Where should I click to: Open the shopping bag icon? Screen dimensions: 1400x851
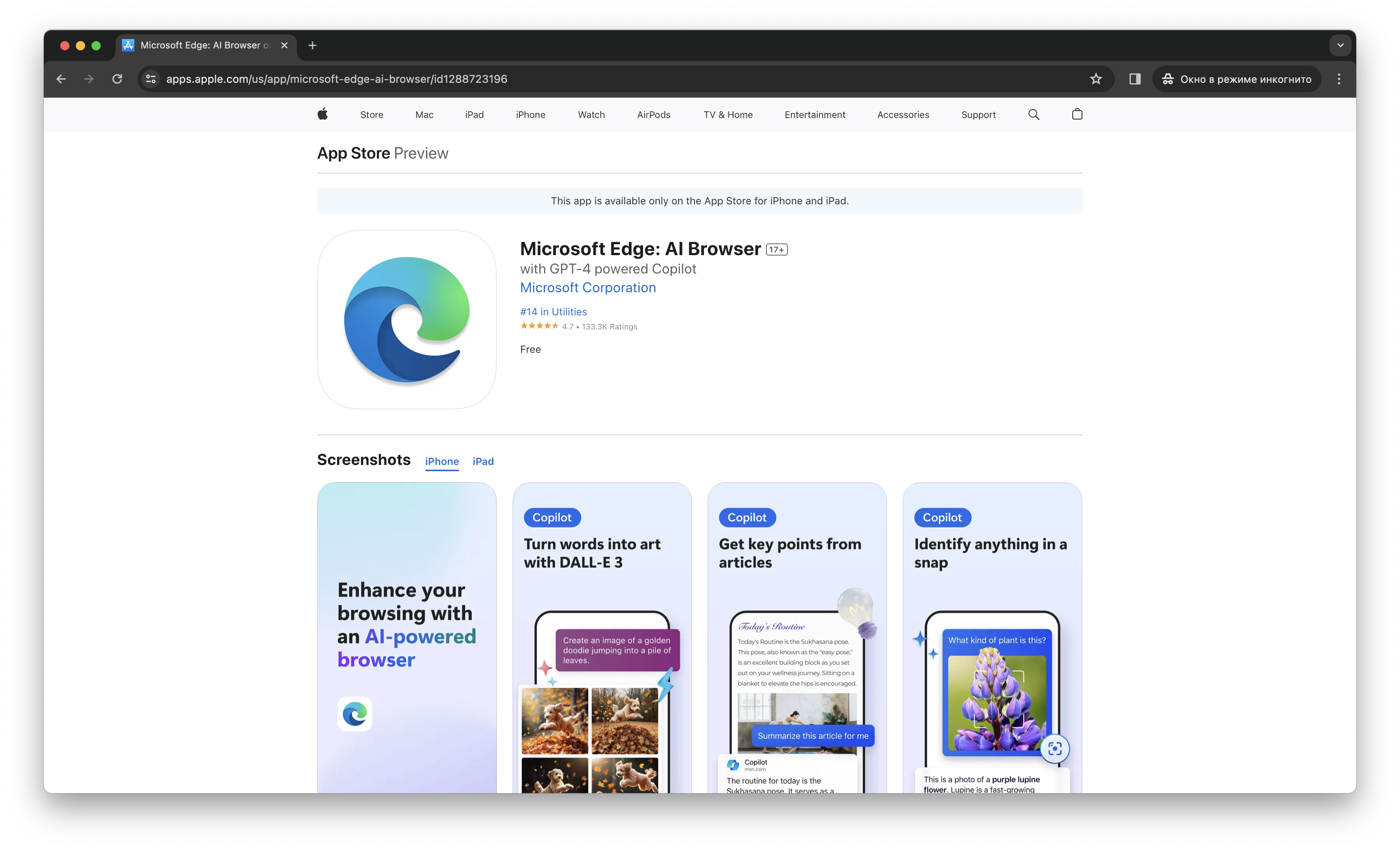coord(1077,114)
